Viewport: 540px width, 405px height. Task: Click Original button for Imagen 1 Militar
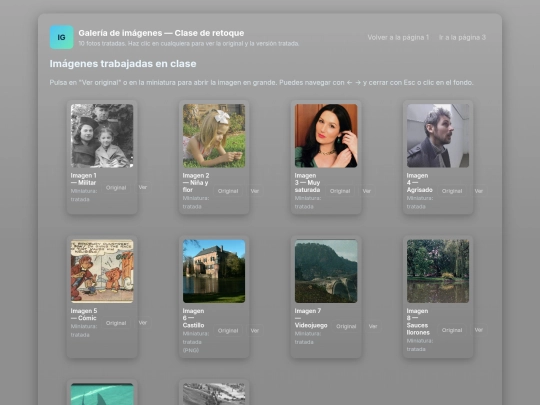click(x=116, y=187)
